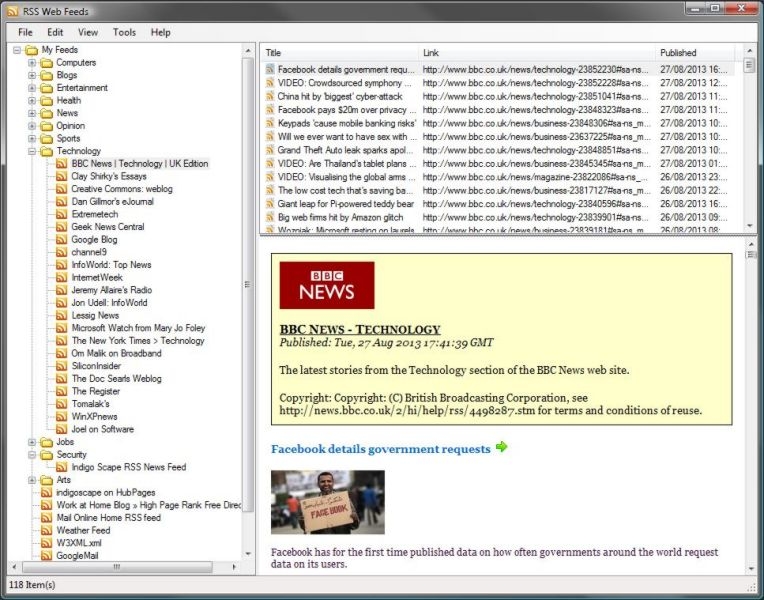The image size is (764, 600).
Task: Select Jon Udell: InfoWorld feed
Action: (x=109, y=303)
